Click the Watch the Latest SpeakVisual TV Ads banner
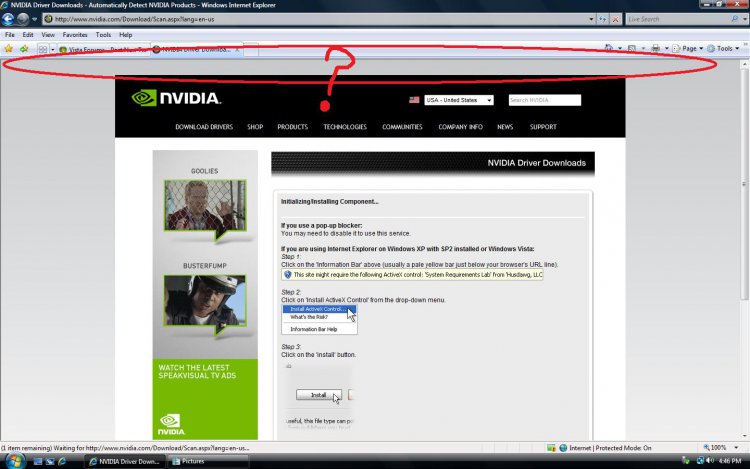This screenshot has height=469, width=750. pos(205,399)
